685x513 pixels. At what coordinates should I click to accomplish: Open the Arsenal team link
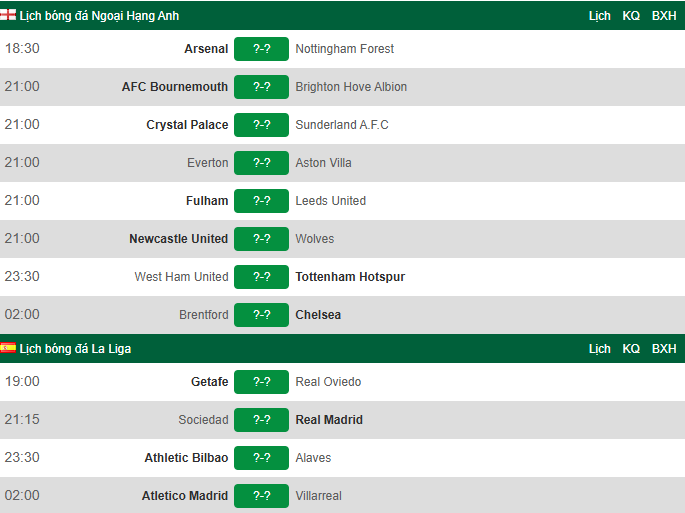(206, 49)
